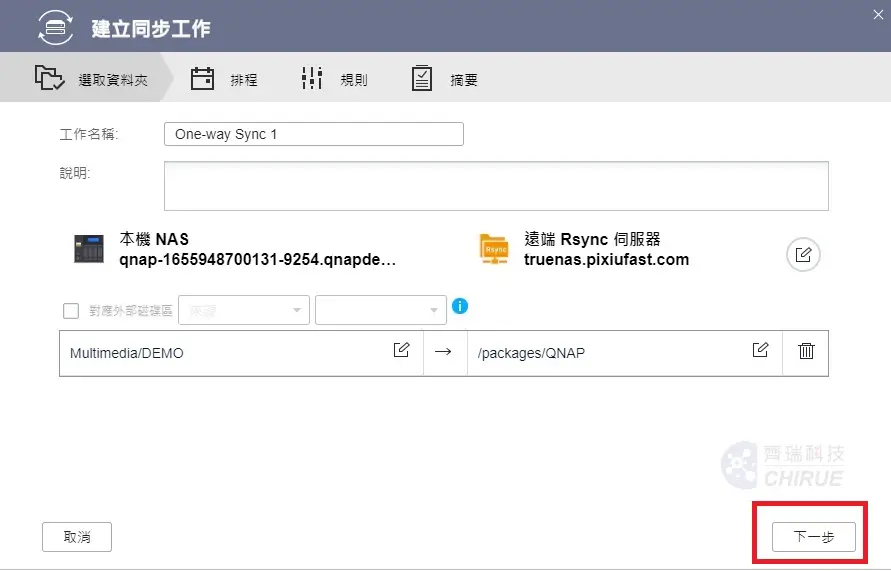Click the 說明 description text area
Viewport: 891px width, 571px height.
click(496, 186)
